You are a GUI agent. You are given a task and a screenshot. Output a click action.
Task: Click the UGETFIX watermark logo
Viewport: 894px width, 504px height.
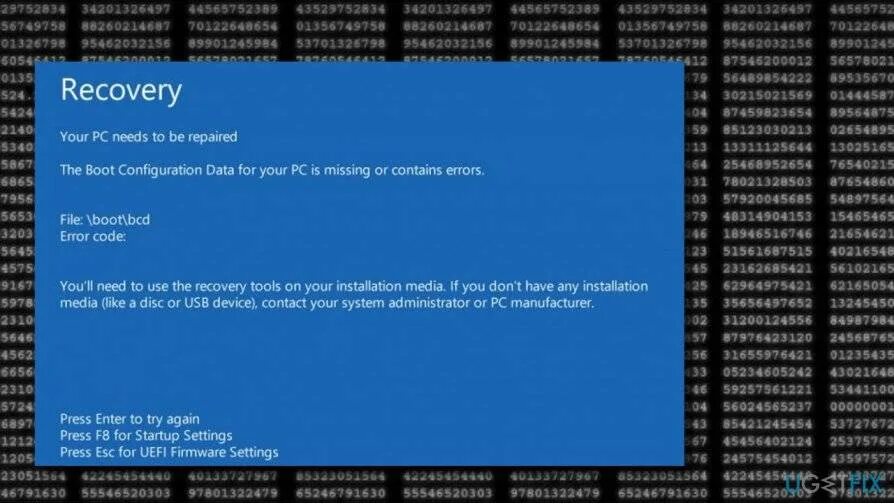pos(836,483)
